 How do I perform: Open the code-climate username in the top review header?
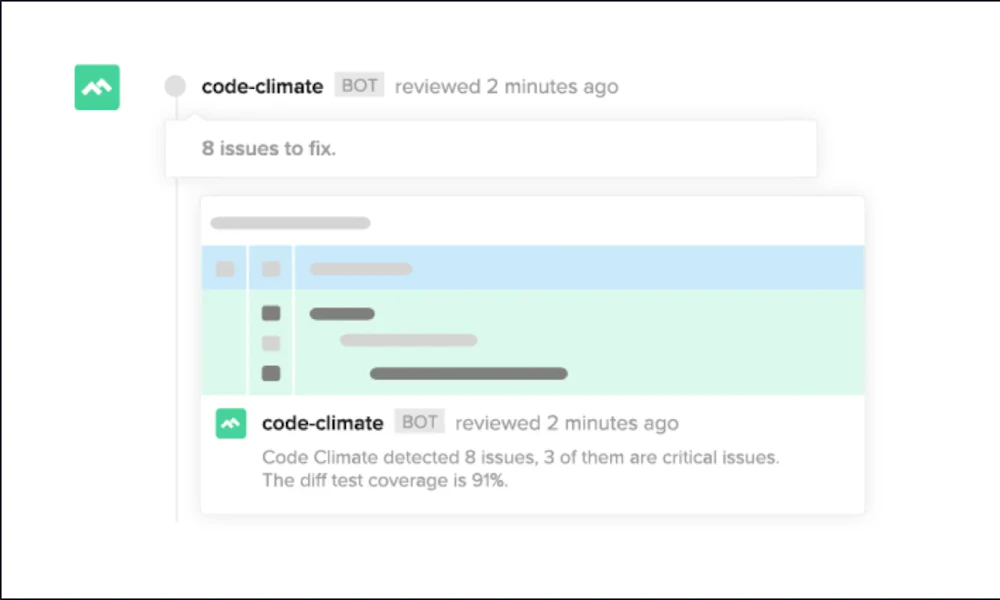[x=262, y=86]
